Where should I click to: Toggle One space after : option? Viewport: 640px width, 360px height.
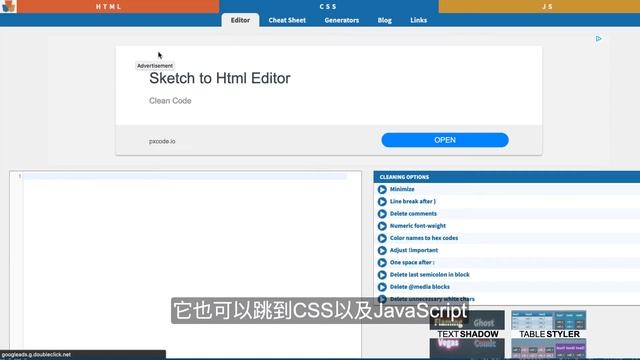pos(382,263)
